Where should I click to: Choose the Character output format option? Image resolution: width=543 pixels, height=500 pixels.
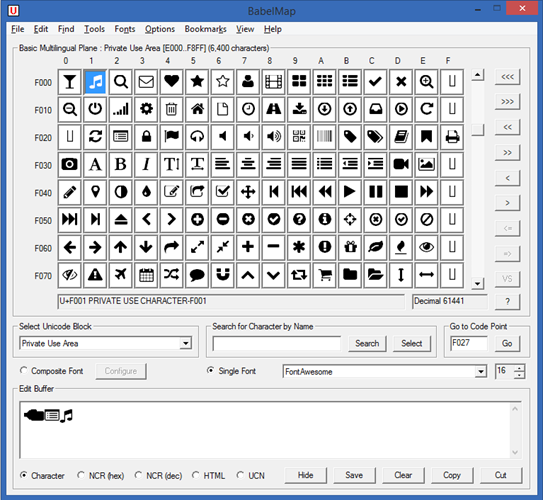coord(24,475)
